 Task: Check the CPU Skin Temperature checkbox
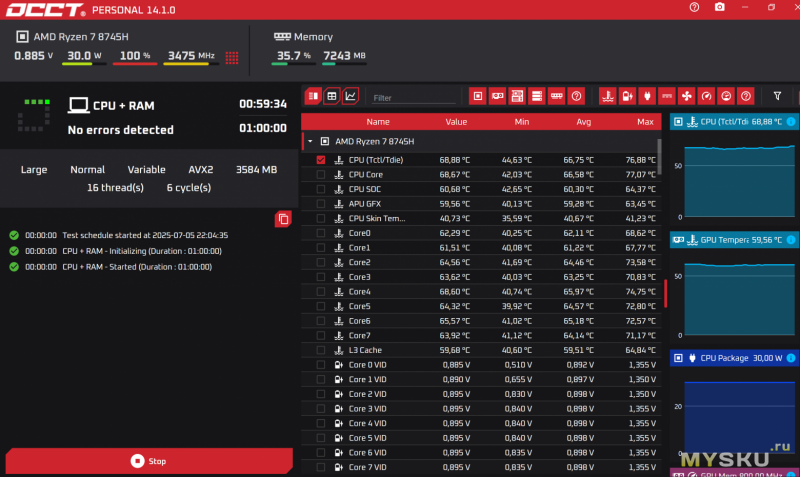coord(320,218)
